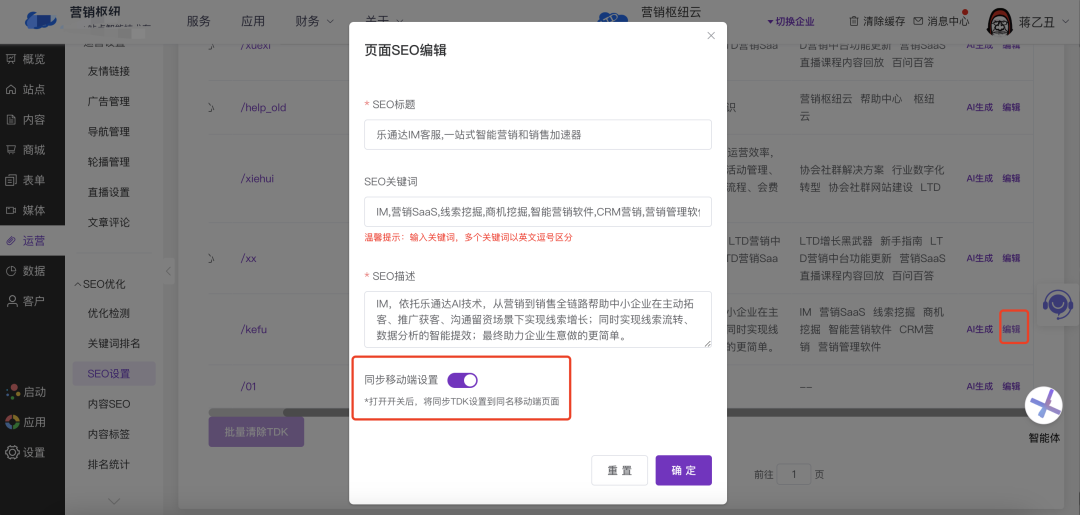This screenshot has height=515, width=1080.
Task: Click the SEO描述 text area
Action: tap(537, 319)
